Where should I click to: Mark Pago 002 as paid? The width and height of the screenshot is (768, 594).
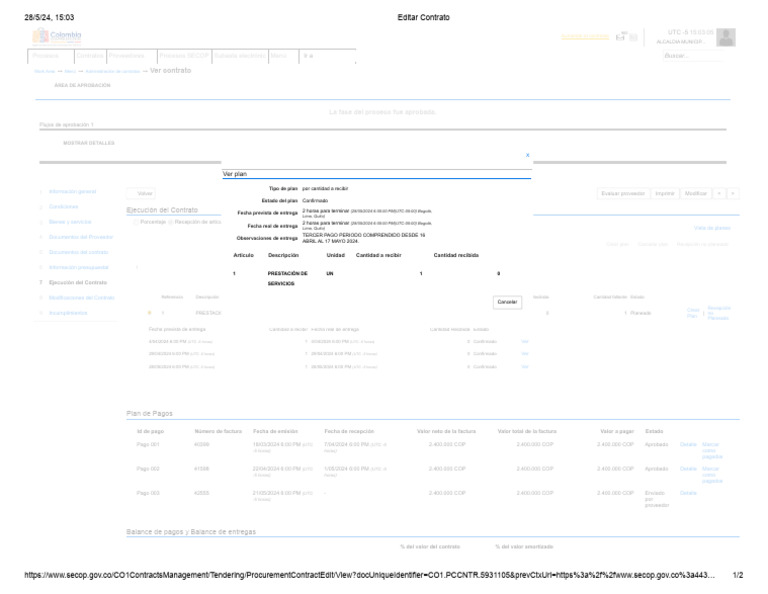pos(712,475)
